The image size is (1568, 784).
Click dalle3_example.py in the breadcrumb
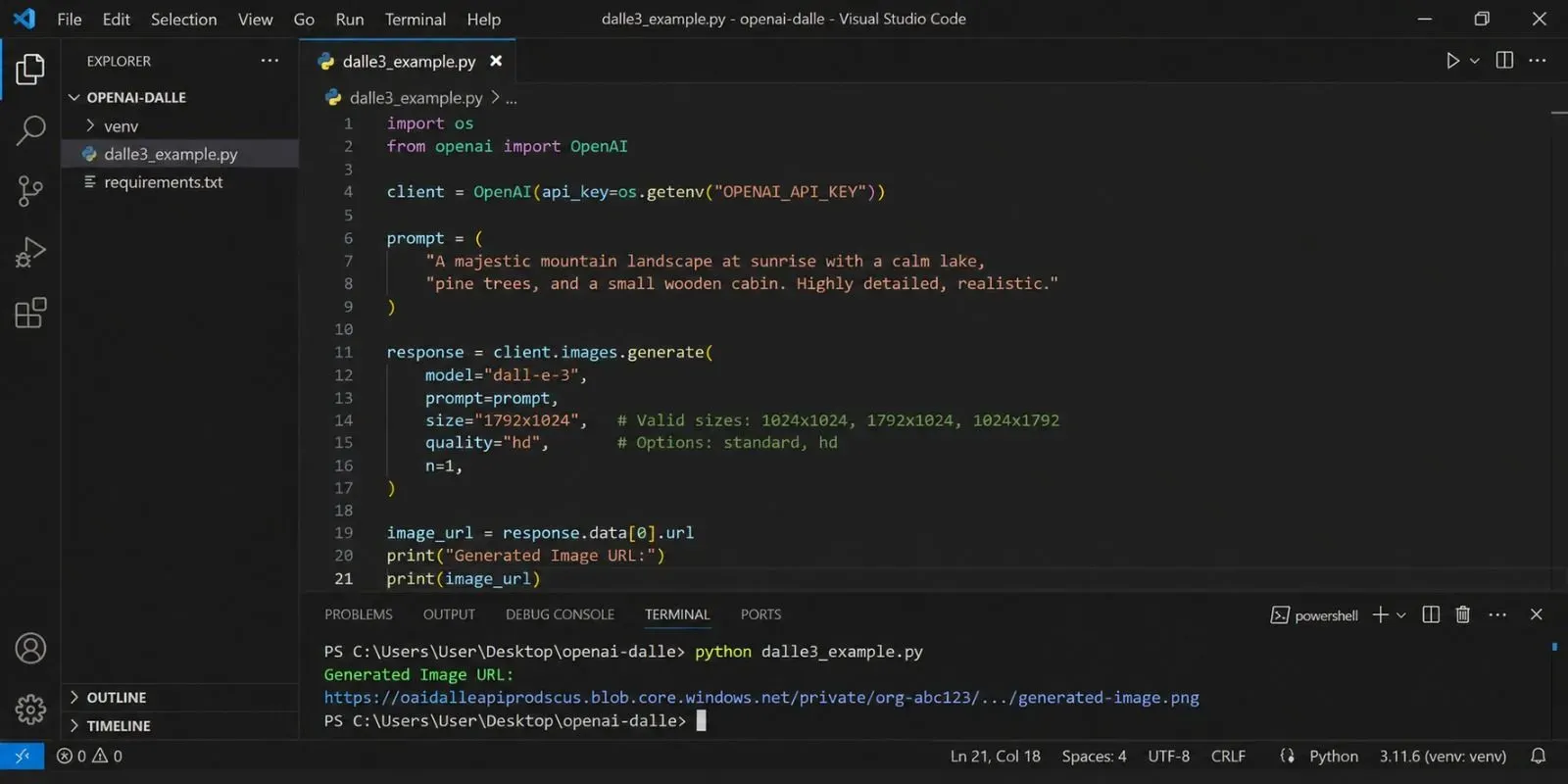point(416,98)
